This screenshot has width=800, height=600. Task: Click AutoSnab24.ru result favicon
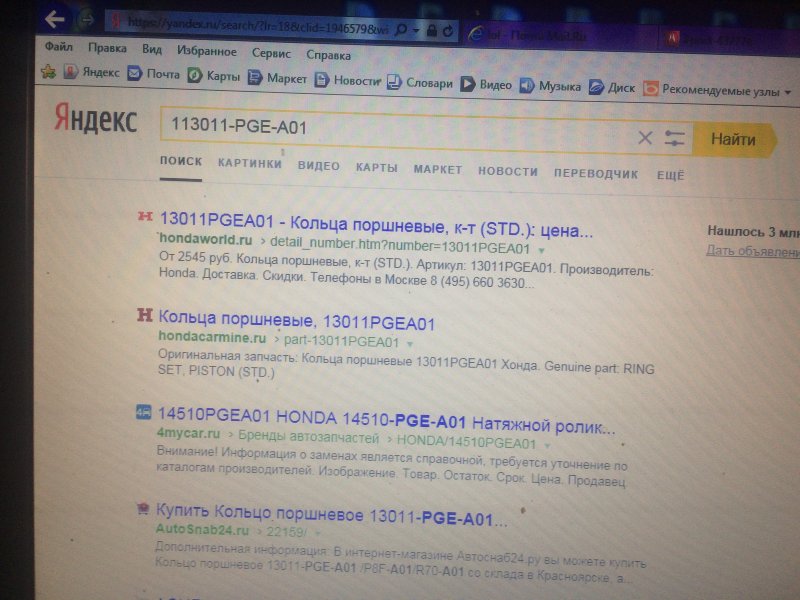tap(143, 508)
